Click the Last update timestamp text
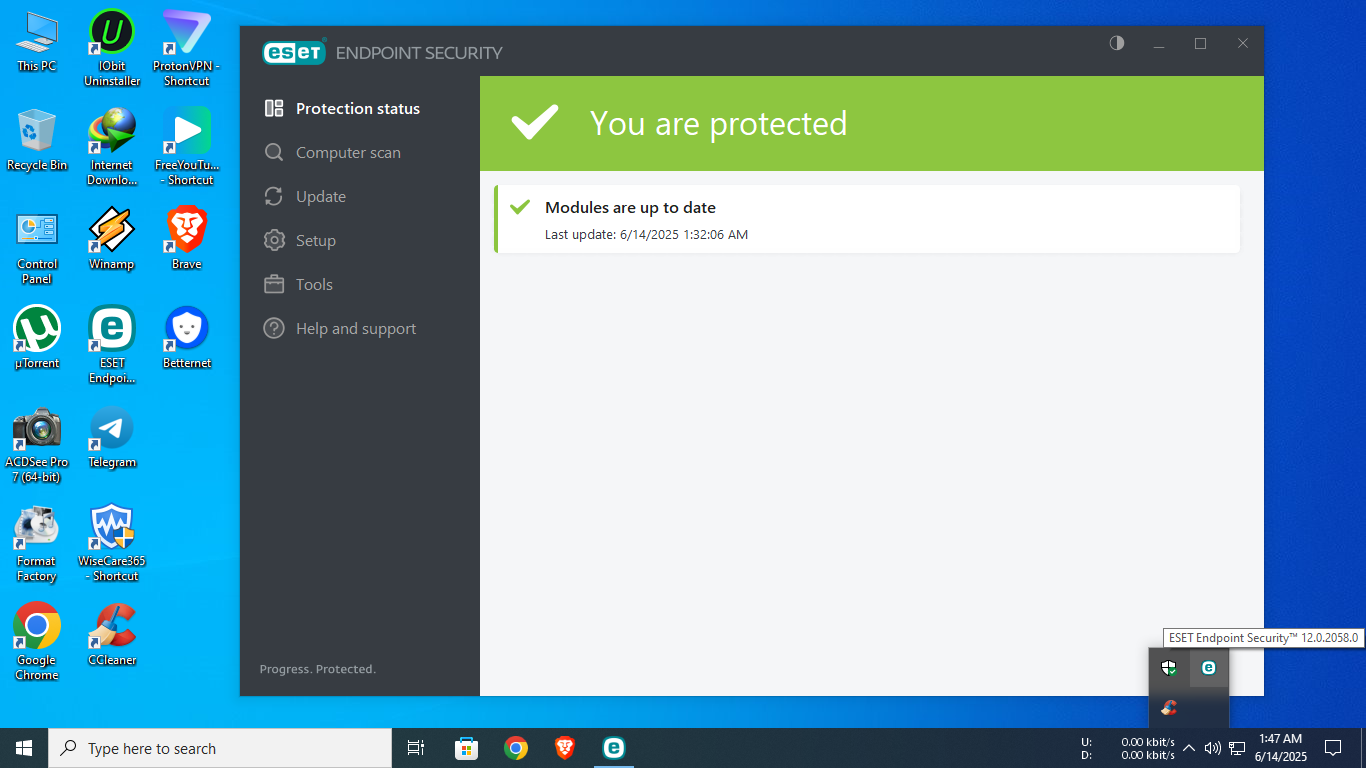This screenshot has width=1366, height=768. click(646, 235)
